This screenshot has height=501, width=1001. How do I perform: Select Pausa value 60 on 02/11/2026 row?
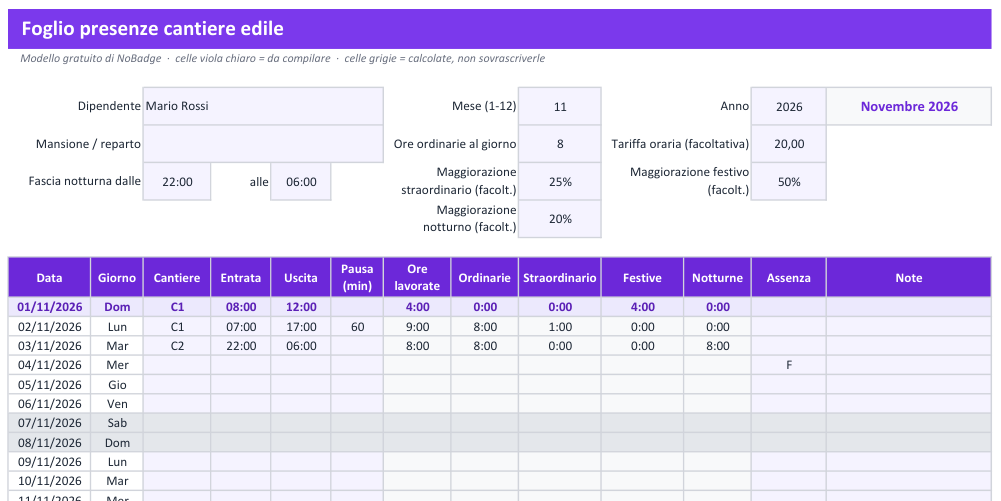point(357,327)
